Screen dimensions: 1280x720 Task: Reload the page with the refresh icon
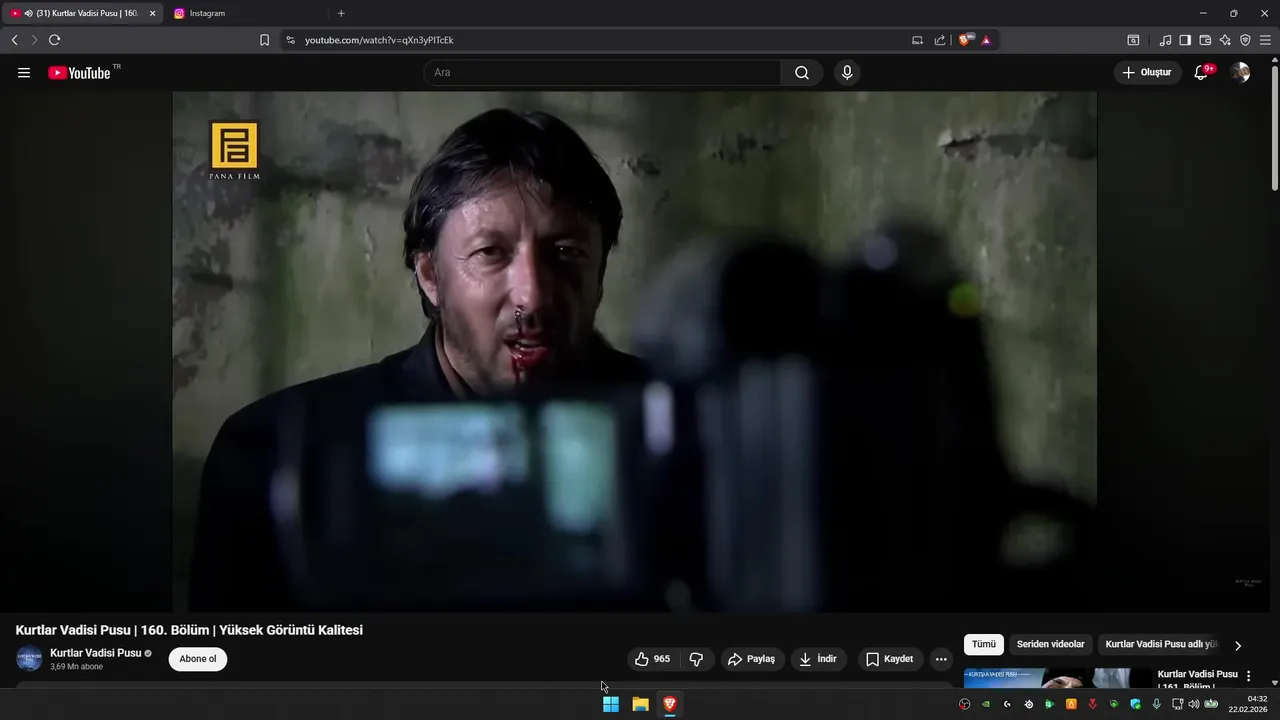54,40
